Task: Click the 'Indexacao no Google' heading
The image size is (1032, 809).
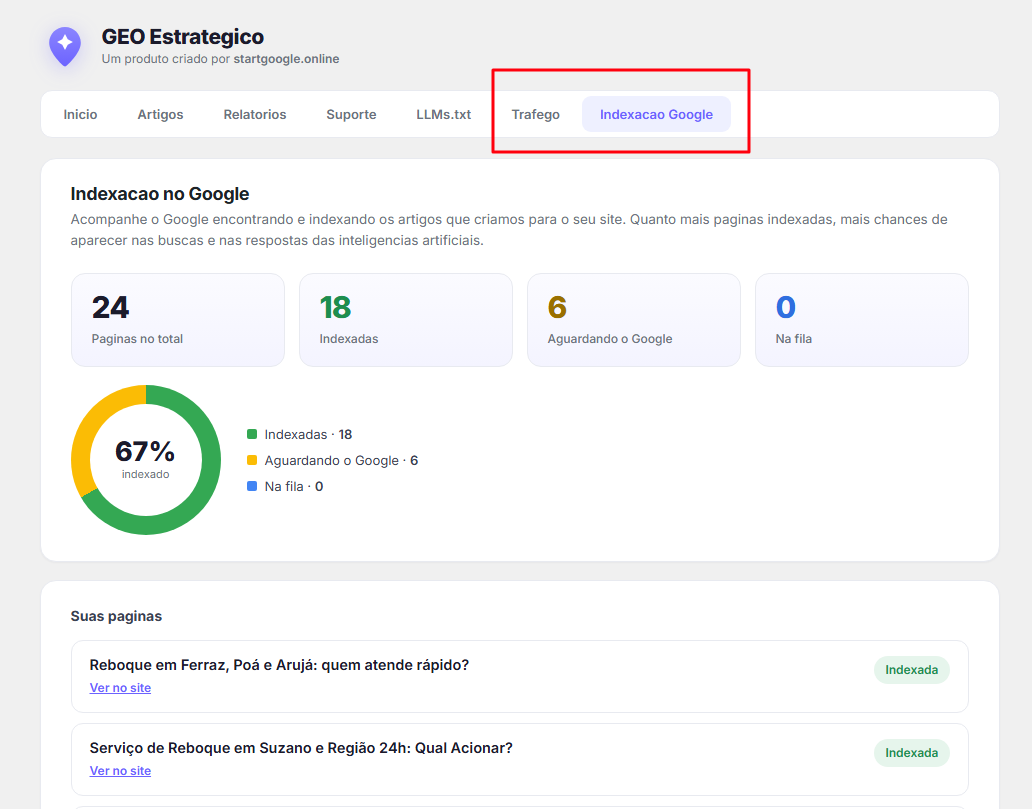Action: [160, 194]
